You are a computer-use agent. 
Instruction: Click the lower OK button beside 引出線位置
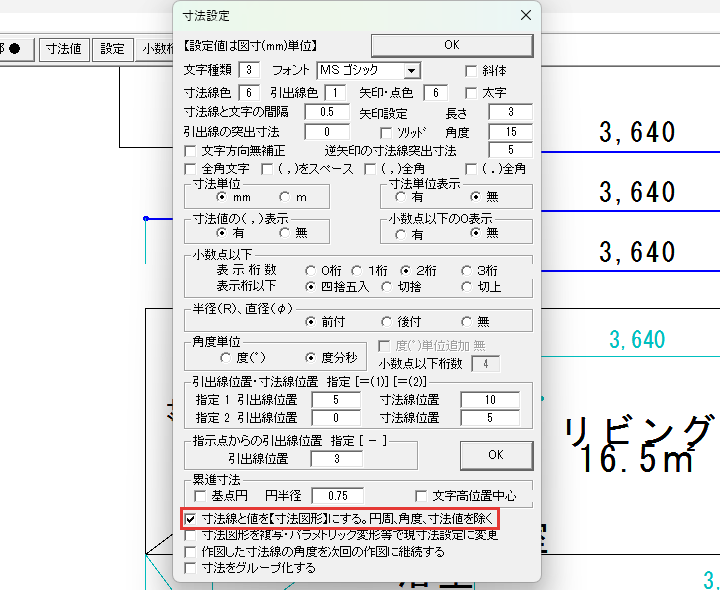(496, 455)
